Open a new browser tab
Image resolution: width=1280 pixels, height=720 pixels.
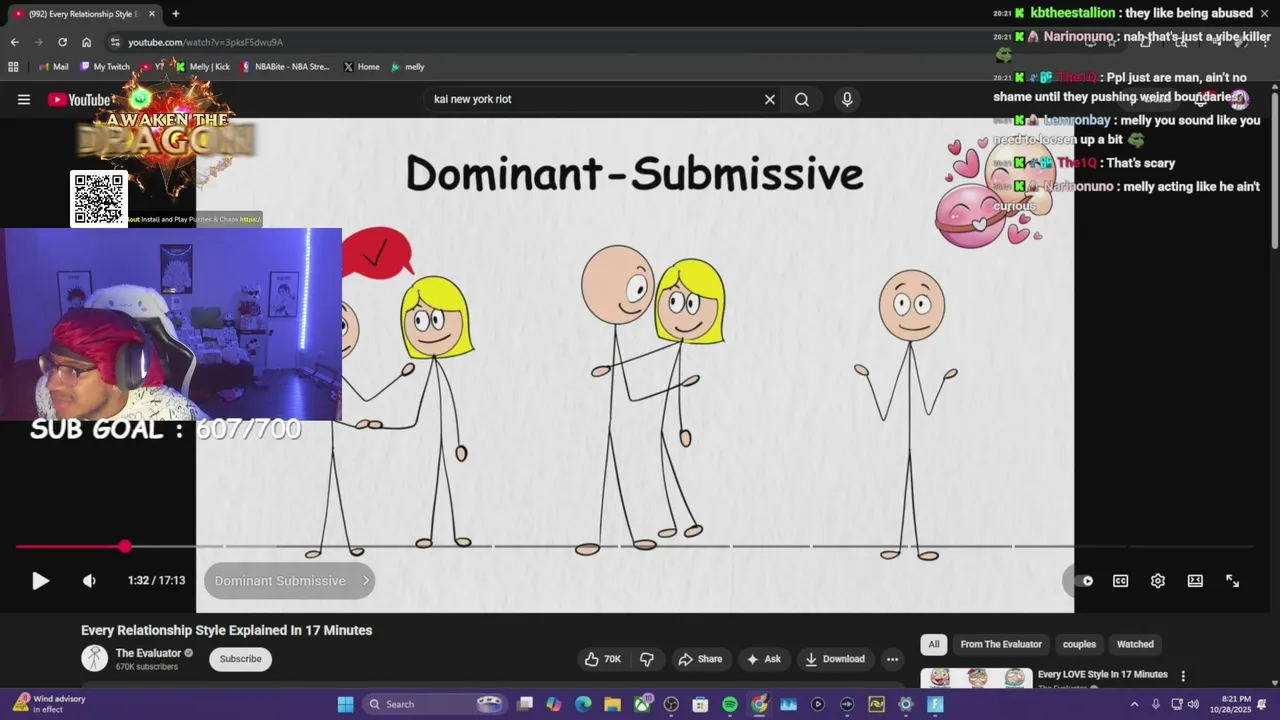(x=176, y=14)
